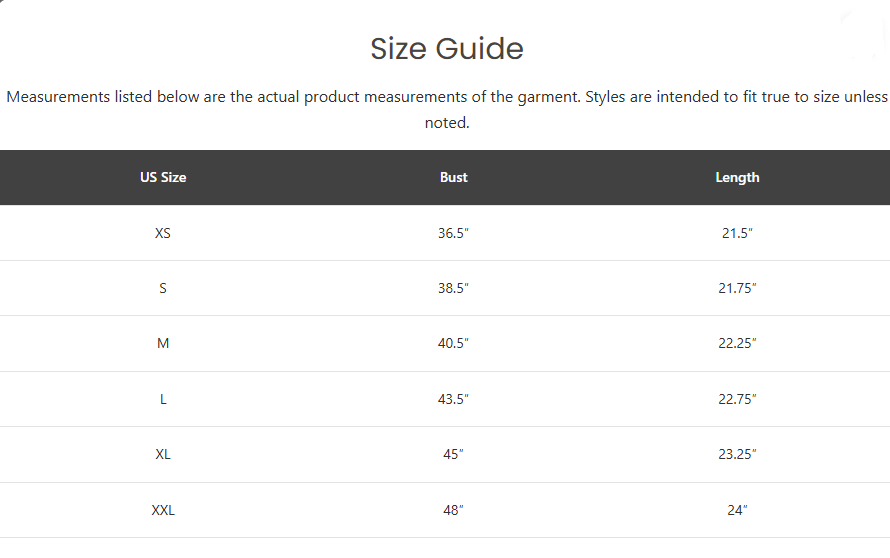Screen dimensions: 890x558
Task: Select length value 24"
Action: point(737,510)
